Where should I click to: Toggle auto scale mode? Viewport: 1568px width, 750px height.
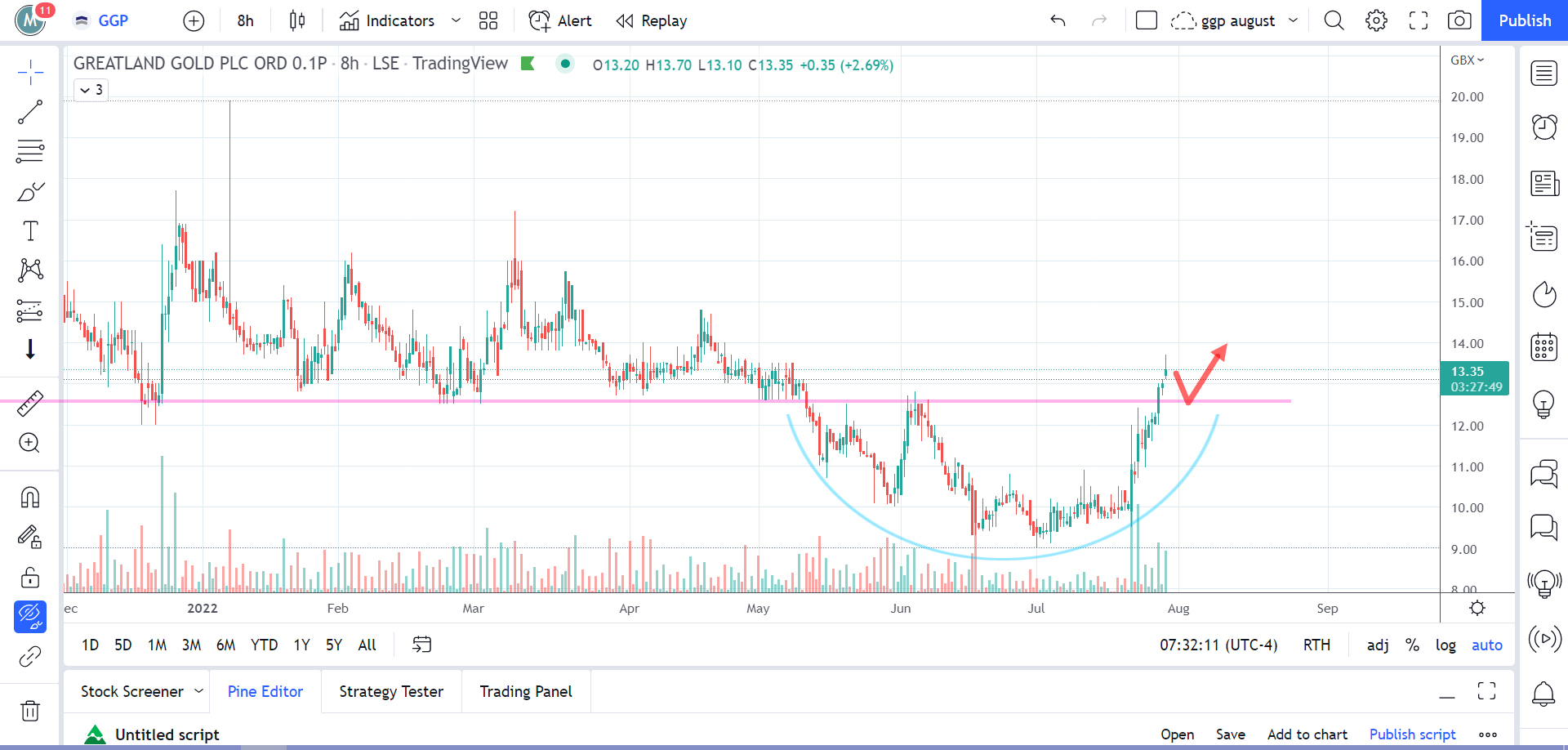(x=1487, y=645)
